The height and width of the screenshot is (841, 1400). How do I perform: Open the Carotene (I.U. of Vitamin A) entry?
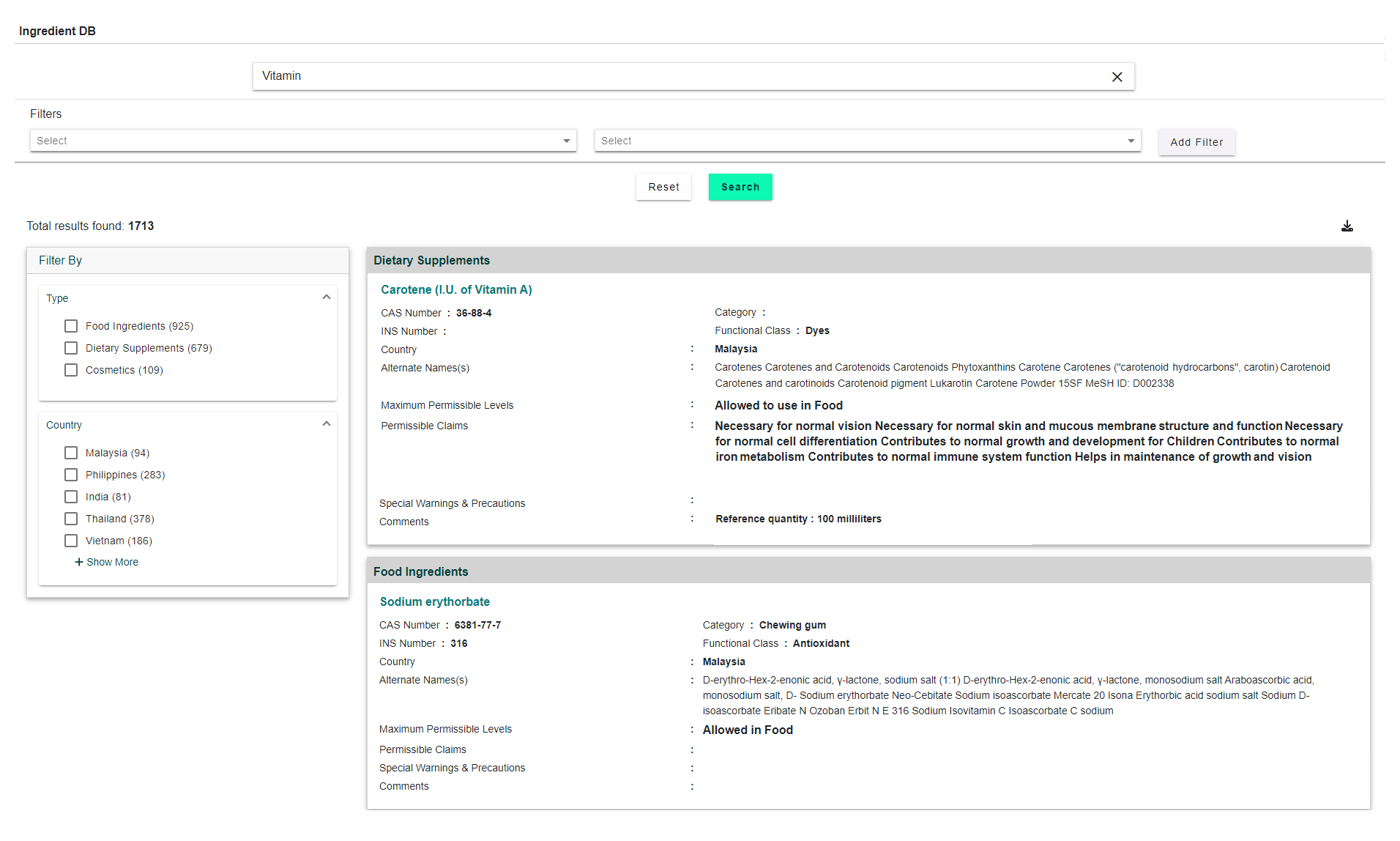[x=456, y=289]
